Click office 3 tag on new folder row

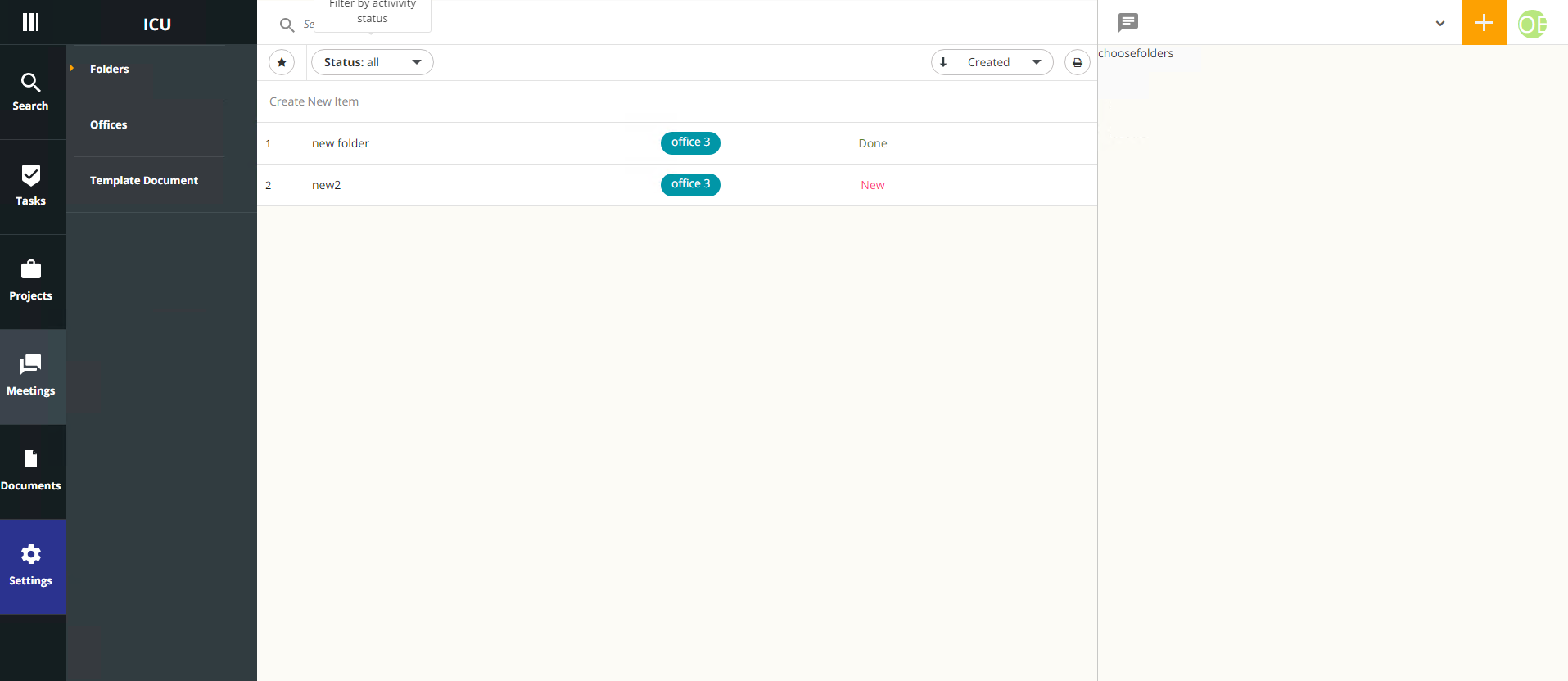pos(690,142)
